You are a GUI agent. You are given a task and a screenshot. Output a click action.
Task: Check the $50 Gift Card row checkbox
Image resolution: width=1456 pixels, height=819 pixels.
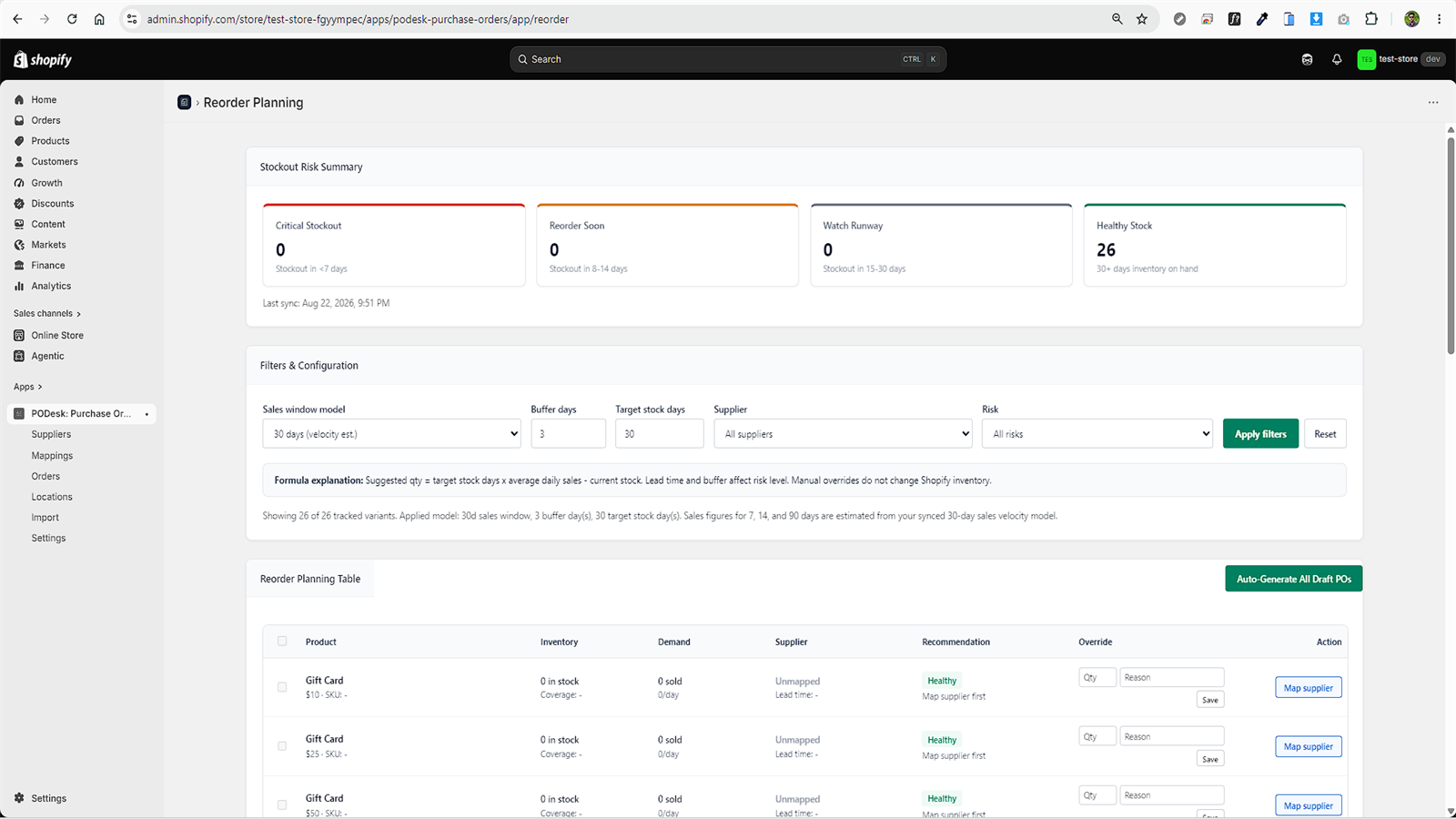pyautogui.click(x=282, y=805)
